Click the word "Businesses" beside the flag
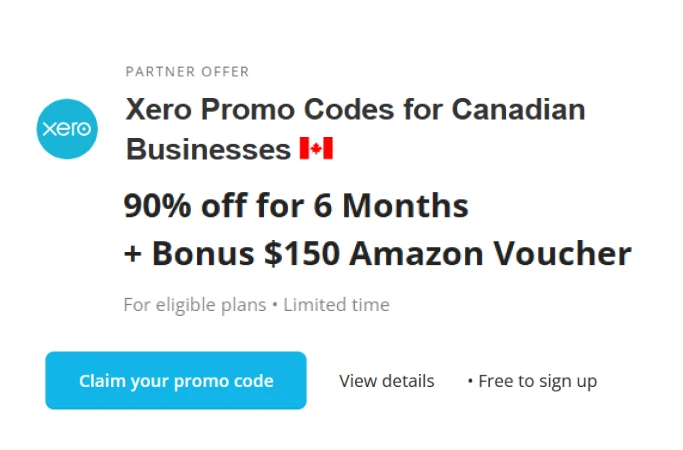683x450 pixels. click(x=208, y=150)
